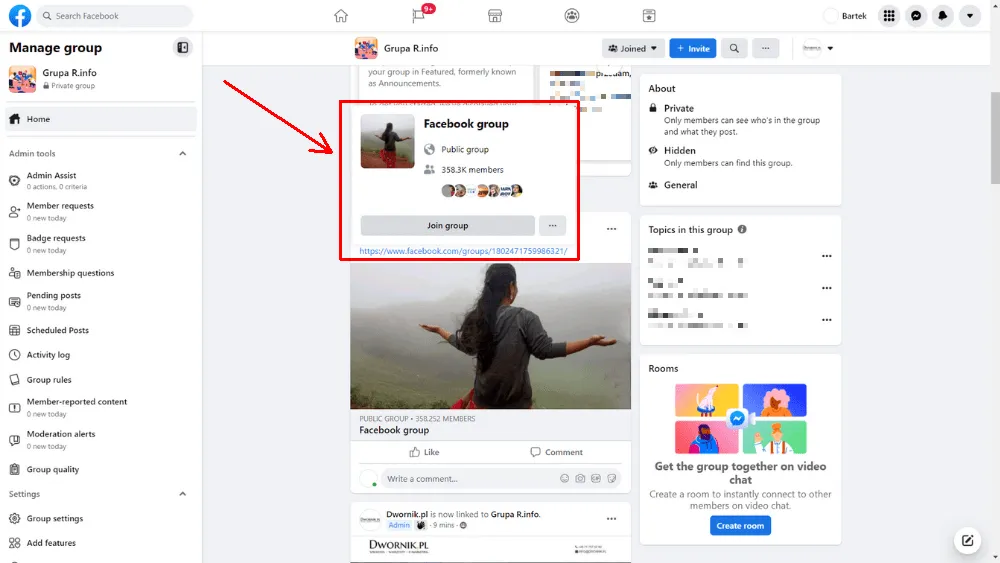
Task: Open the apps grid menu icon
Action: click(889, 16)
